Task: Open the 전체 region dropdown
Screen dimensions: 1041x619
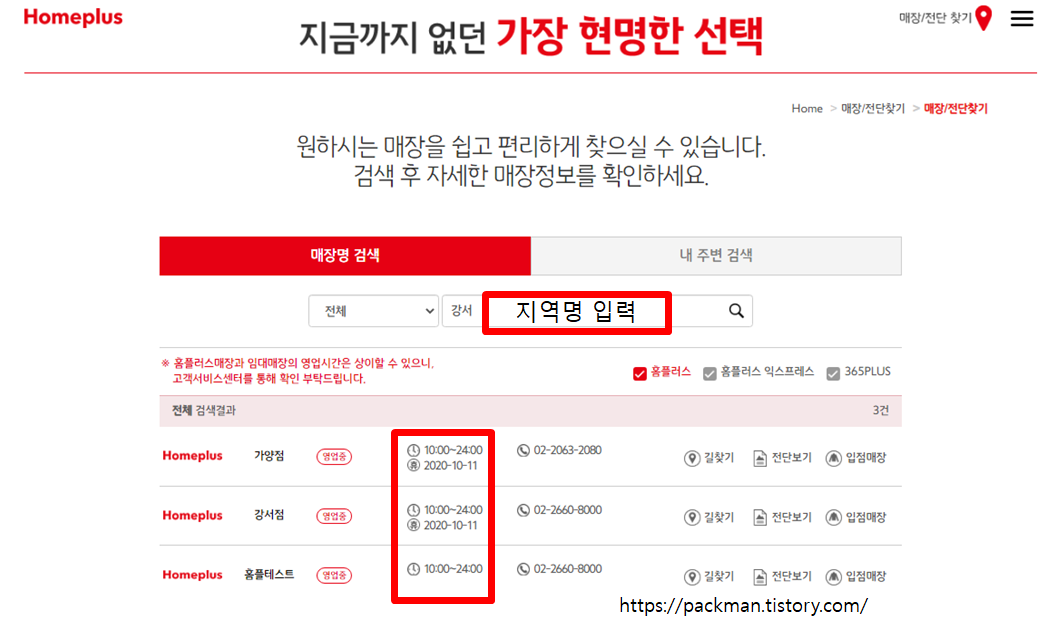Action: [x=374, y=311]
